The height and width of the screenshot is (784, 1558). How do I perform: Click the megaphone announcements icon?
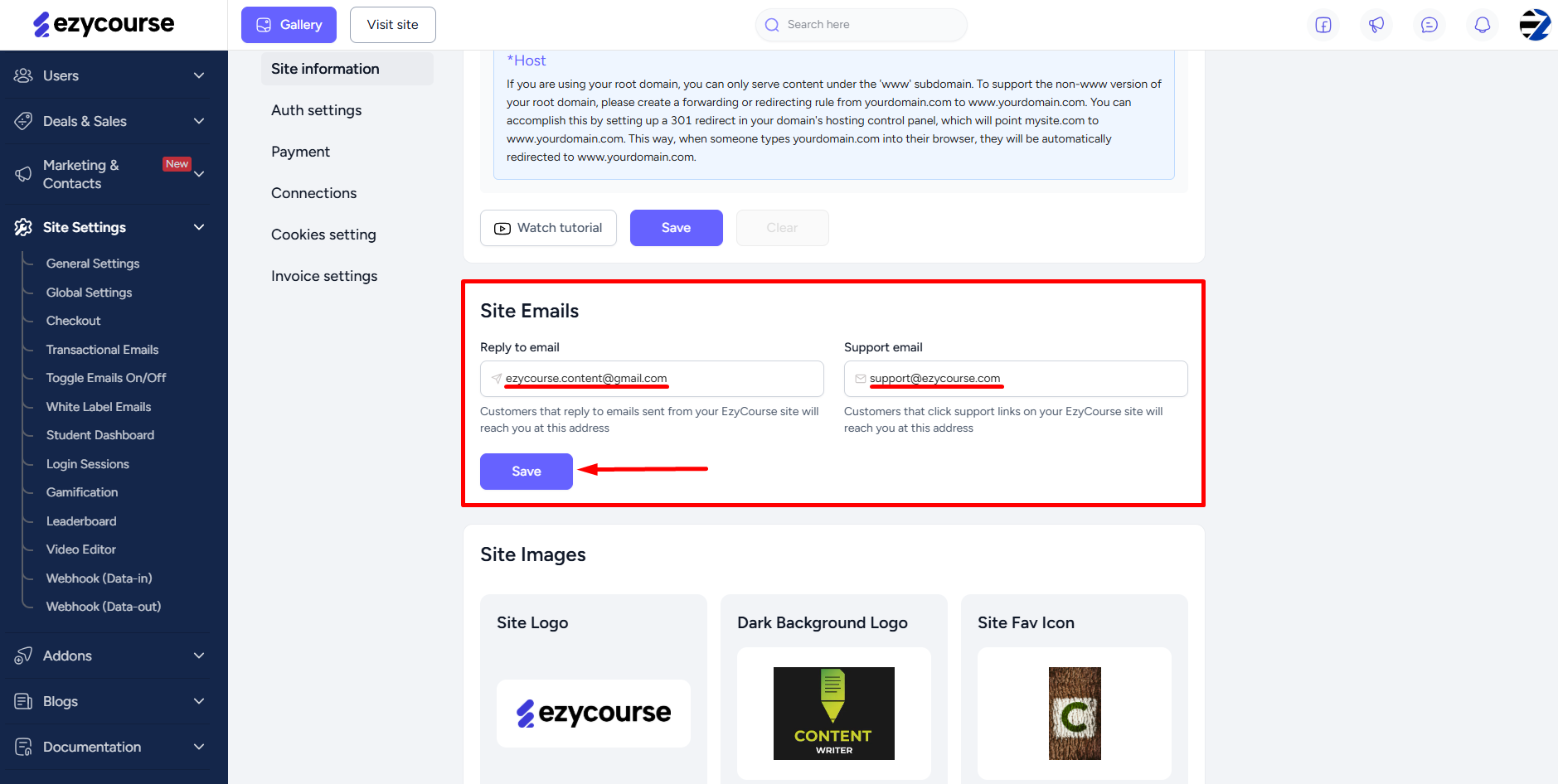[x=1376, y=25]
